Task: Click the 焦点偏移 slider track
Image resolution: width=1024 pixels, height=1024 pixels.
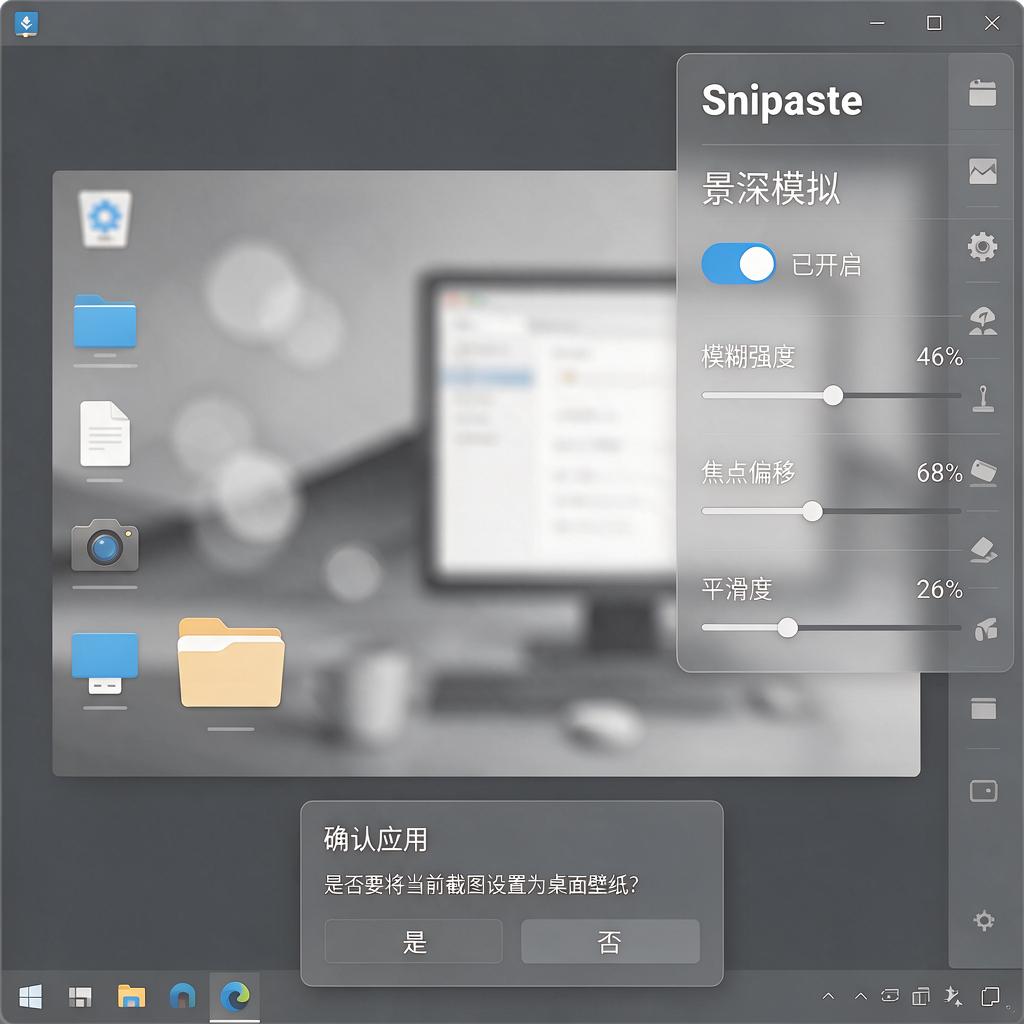Action: coord(831,511)
